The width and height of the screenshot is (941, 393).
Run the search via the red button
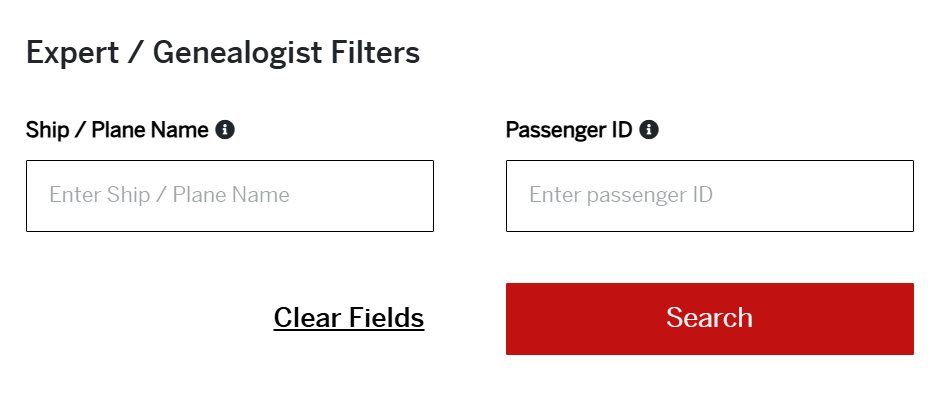(x=710, y=319)
